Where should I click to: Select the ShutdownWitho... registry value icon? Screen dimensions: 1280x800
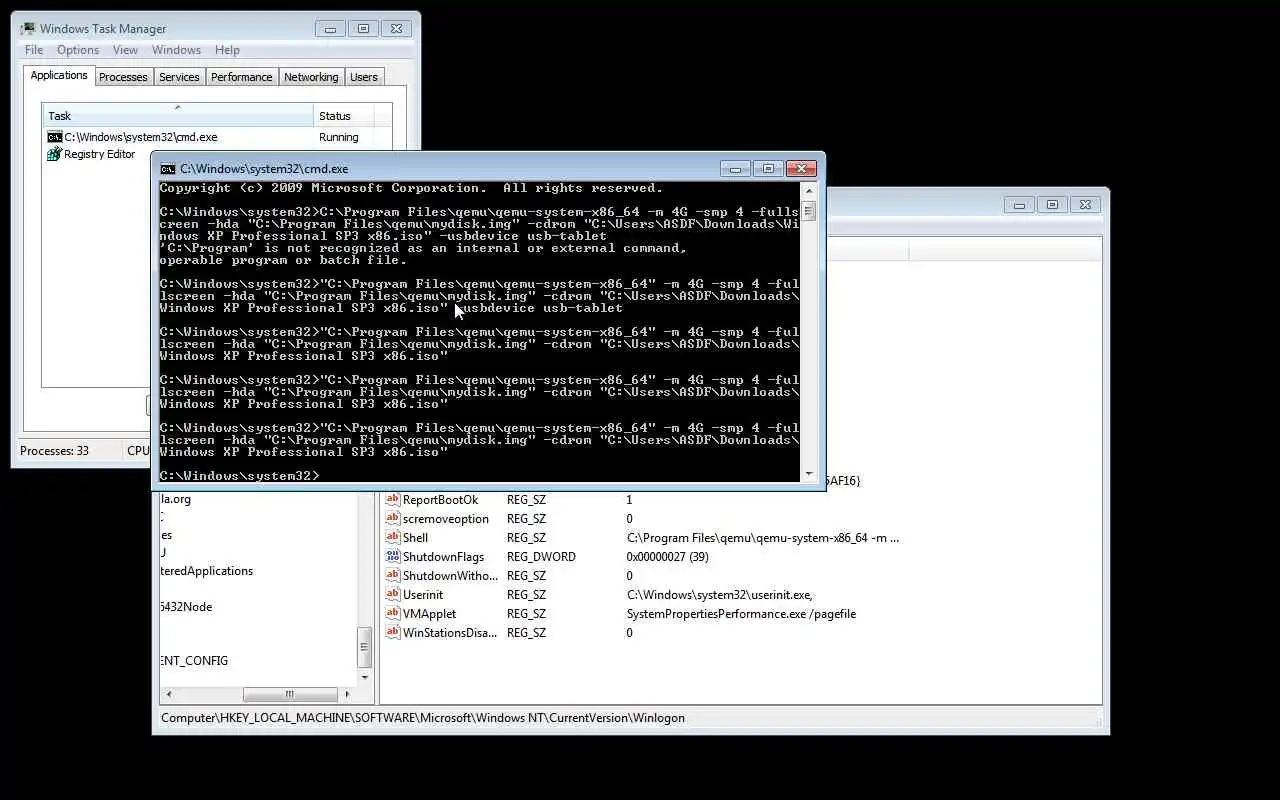click(x=392, y=576)
